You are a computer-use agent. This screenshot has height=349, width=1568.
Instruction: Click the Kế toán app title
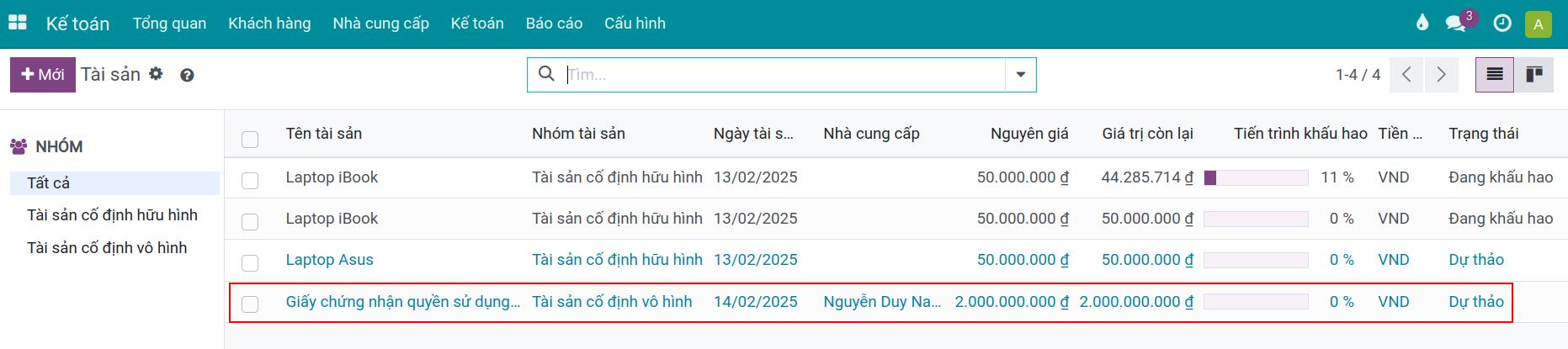click(x=77, y=24)
